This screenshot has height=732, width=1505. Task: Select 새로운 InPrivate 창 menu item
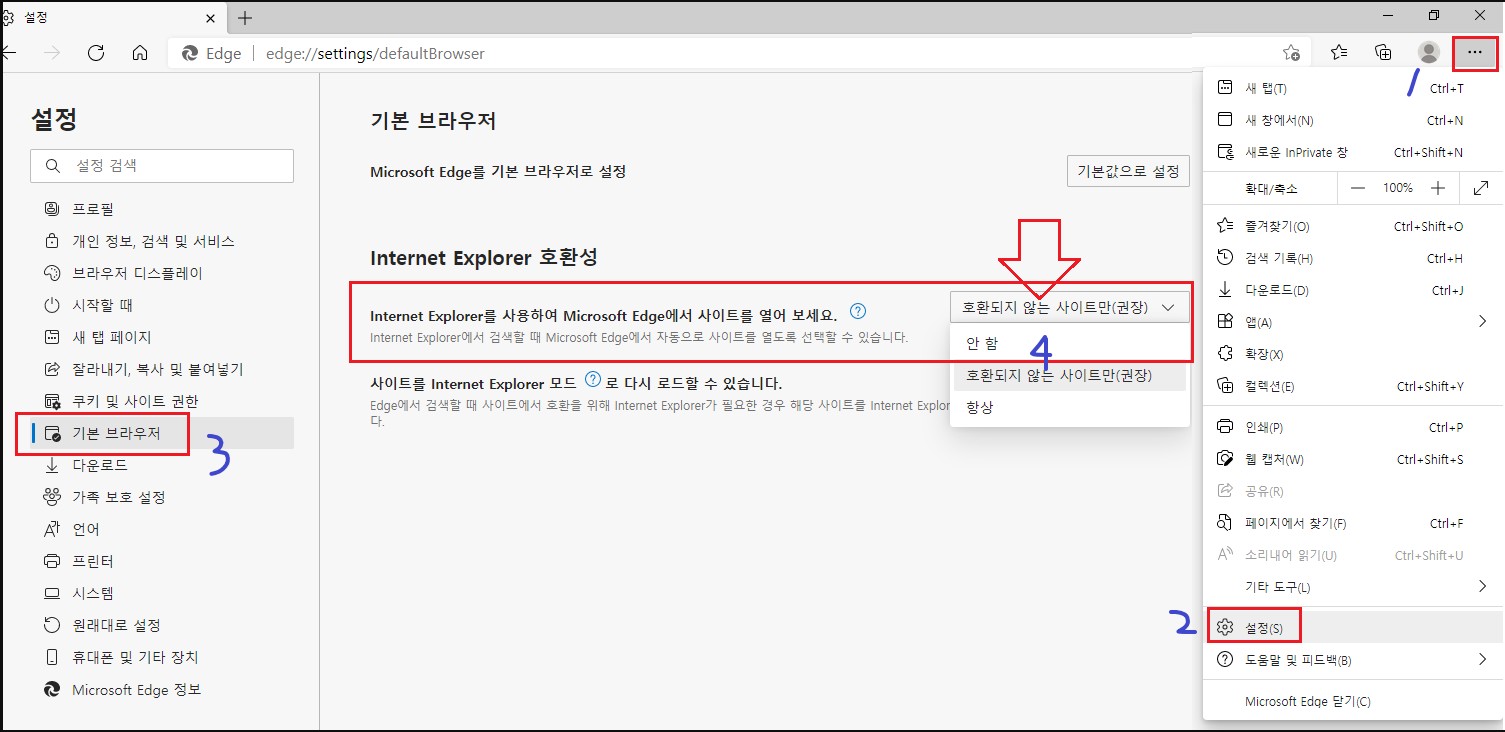1353,152
